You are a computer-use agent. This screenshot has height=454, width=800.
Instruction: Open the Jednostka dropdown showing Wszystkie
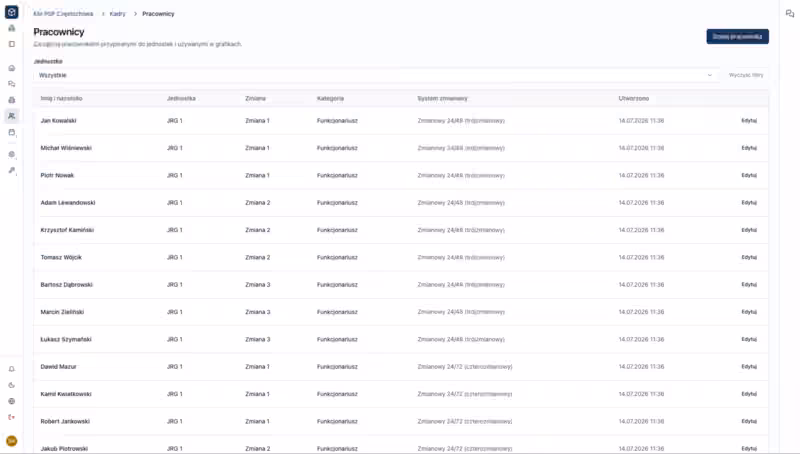(x=376, y=75)
